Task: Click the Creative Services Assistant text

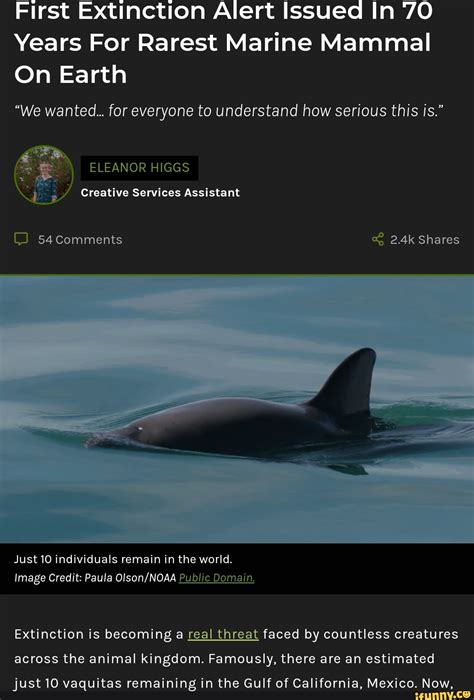Action: coord(160,192)
